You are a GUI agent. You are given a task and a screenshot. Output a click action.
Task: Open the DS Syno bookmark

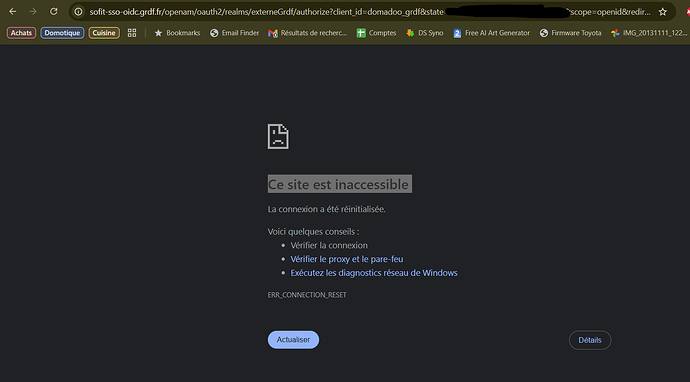coord(425,33)
